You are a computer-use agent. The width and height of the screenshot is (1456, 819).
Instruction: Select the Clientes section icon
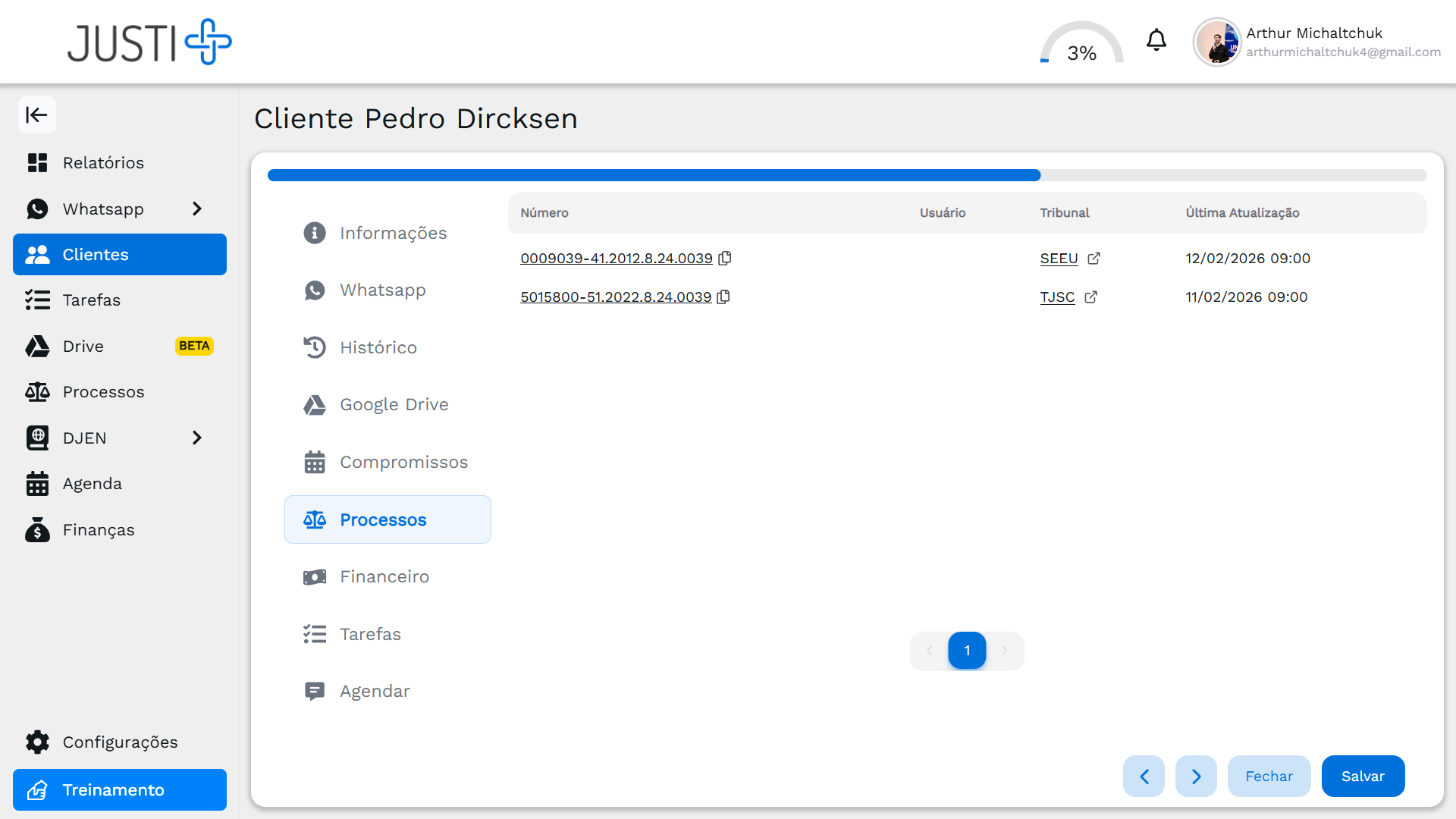coord(37,254)
